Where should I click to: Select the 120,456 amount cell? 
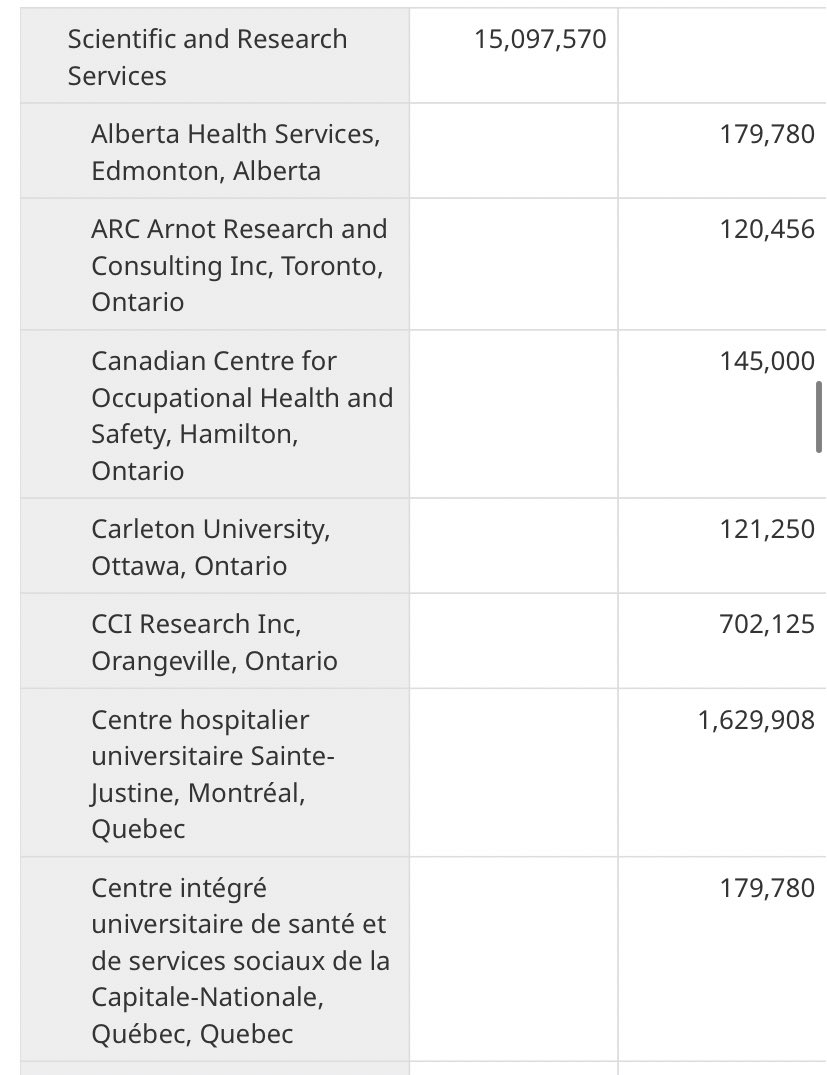pos(767,230)
